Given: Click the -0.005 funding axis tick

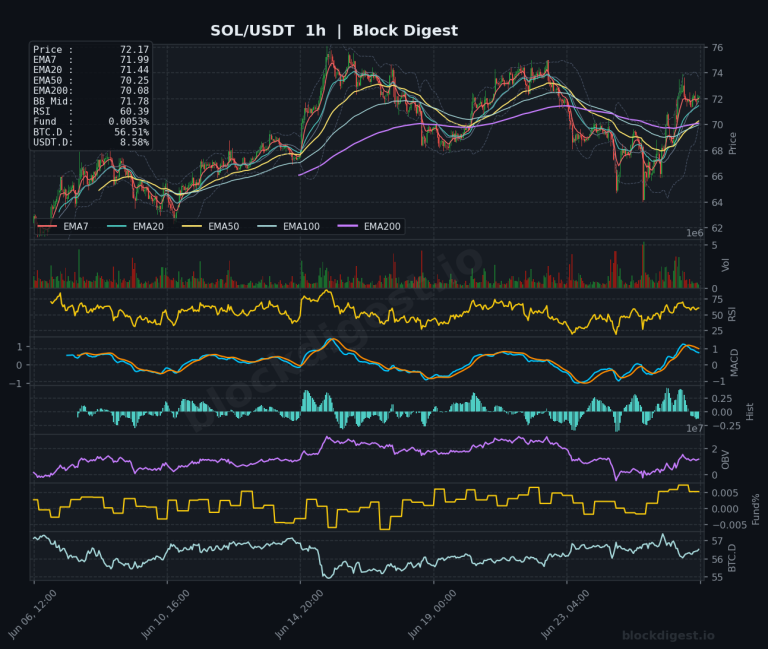Looking at the screenshot, I should tap(729, 525).
